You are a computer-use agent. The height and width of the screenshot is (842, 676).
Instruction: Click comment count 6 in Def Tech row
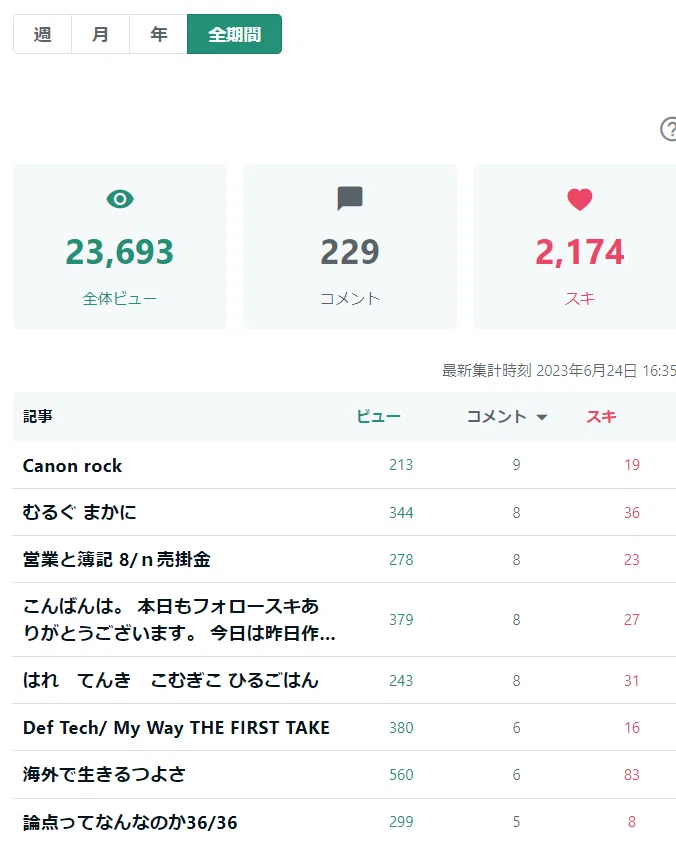[517, 728]
